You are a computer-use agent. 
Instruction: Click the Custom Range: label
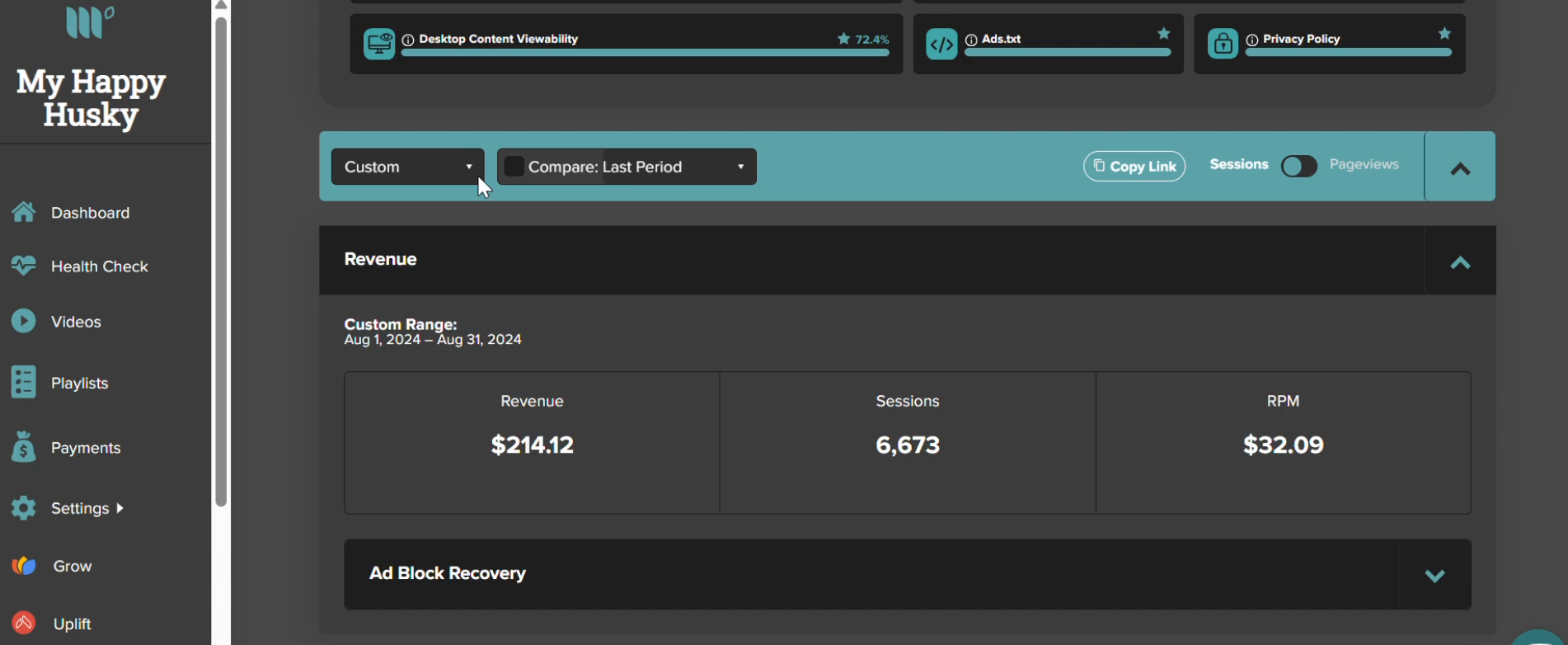pyautogui.click(x=400, y=324)
